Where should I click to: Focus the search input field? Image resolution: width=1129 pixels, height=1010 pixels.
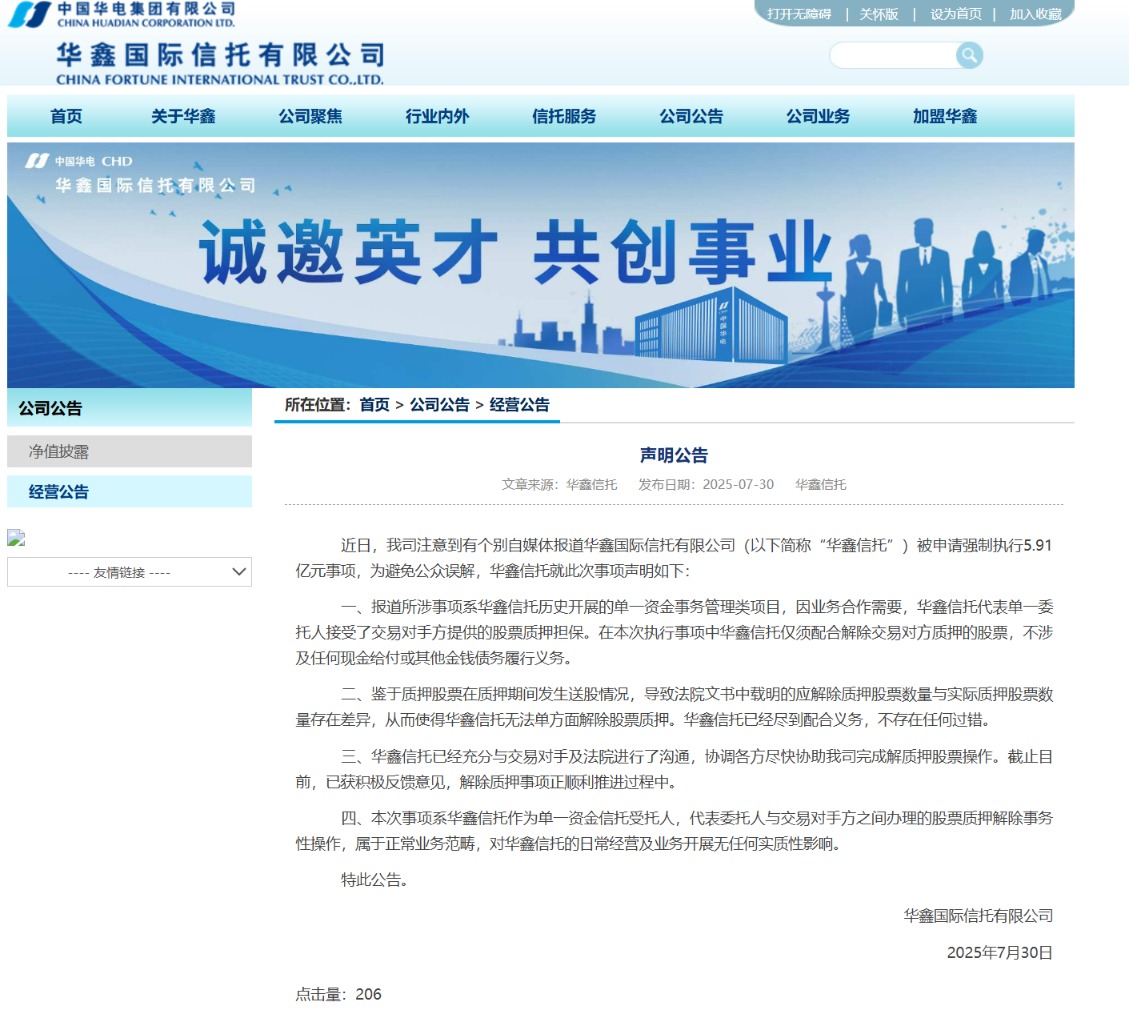894,55
